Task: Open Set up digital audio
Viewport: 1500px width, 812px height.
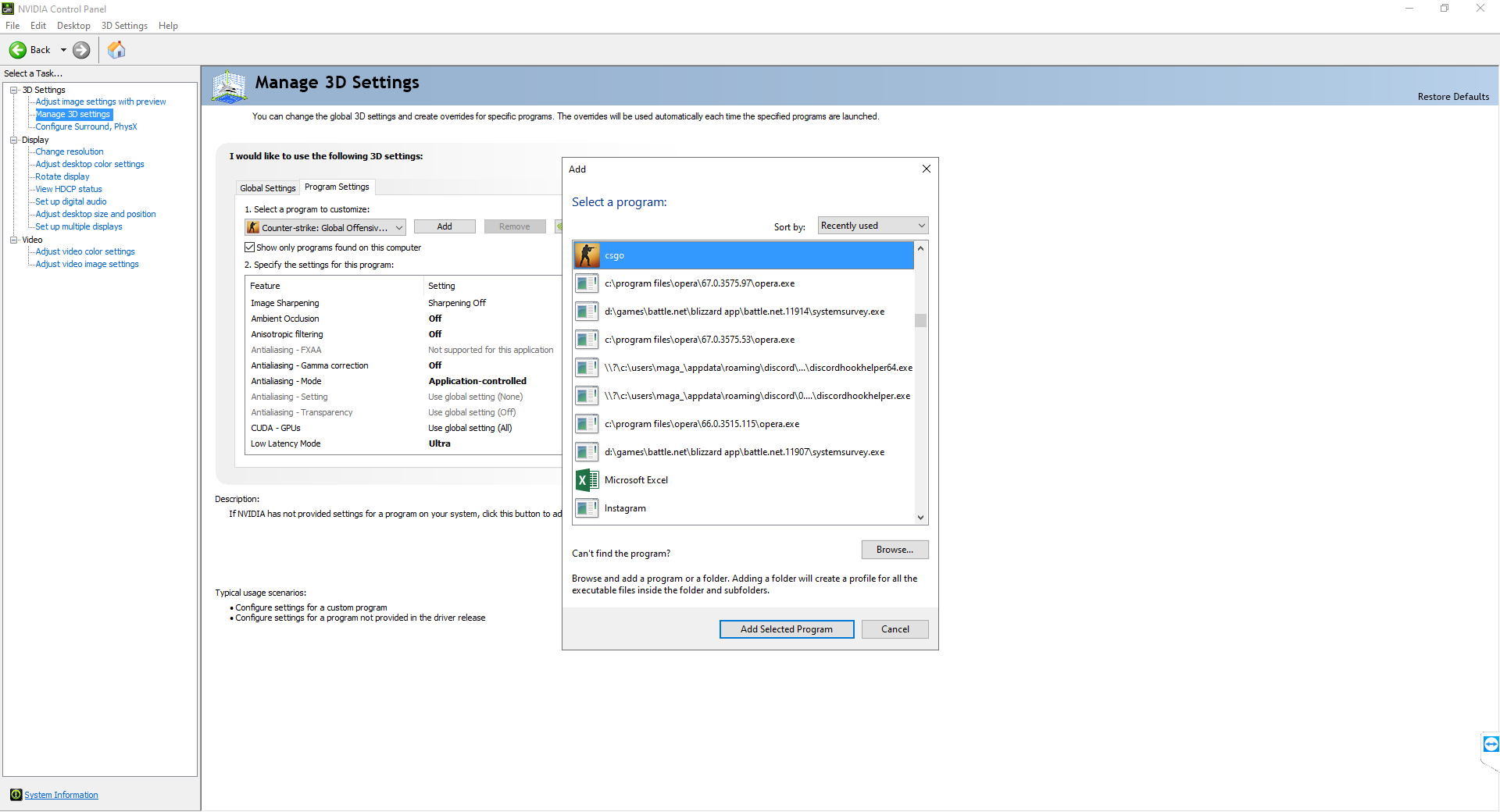Action: tap(71, 201)
